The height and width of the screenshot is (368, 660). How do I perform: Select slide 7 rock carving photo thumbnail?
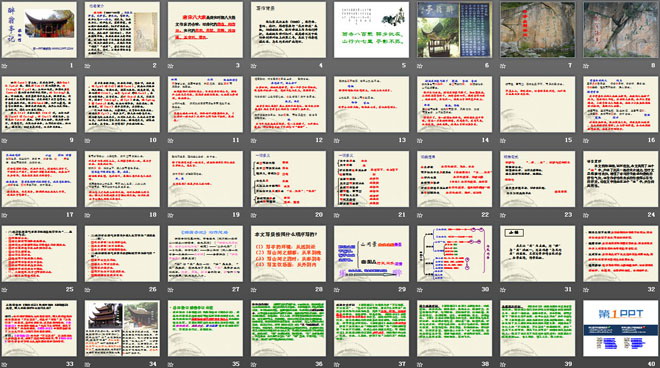(538, 30)
